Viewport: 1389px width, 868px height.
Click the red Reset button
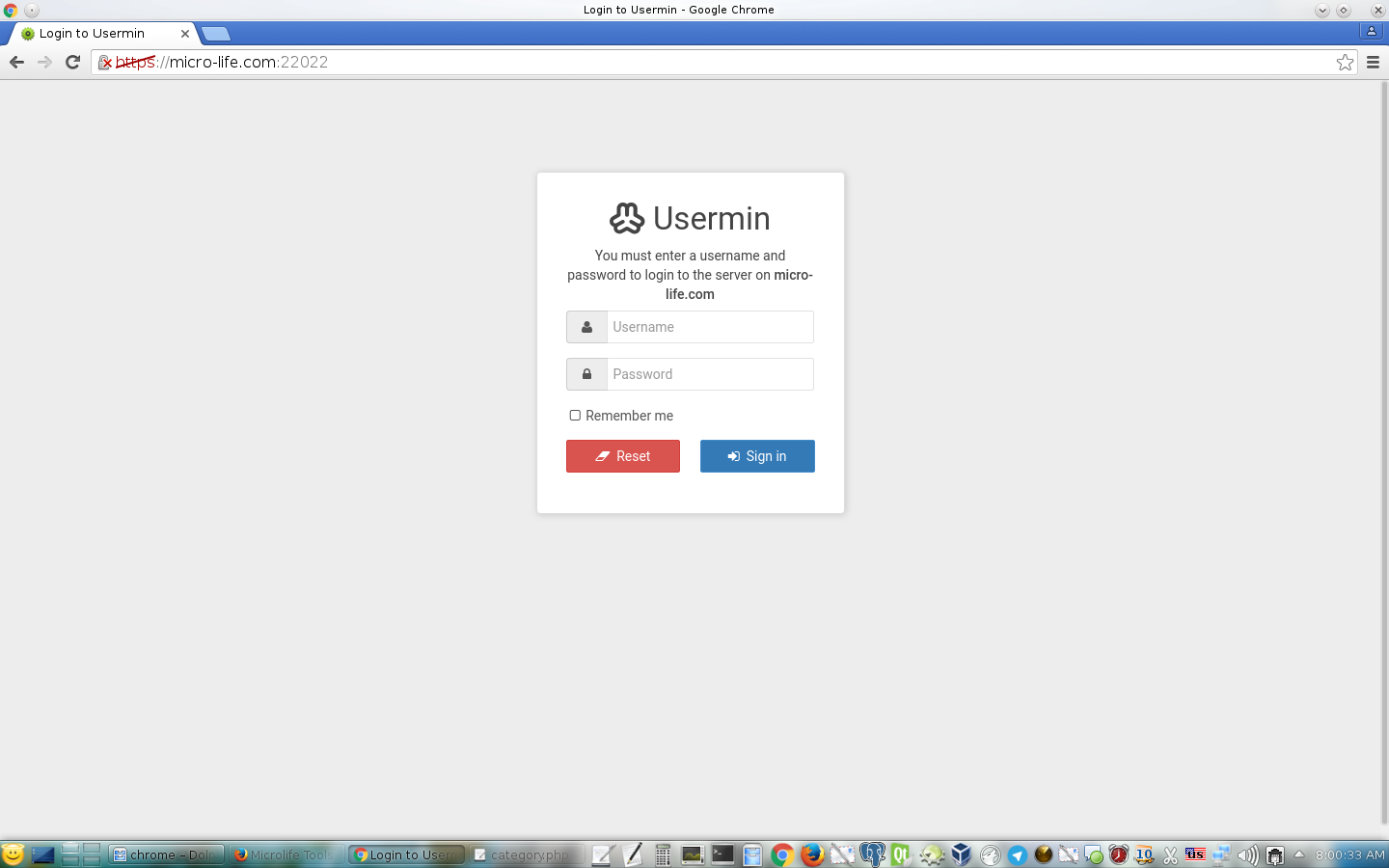coord(623,456)
